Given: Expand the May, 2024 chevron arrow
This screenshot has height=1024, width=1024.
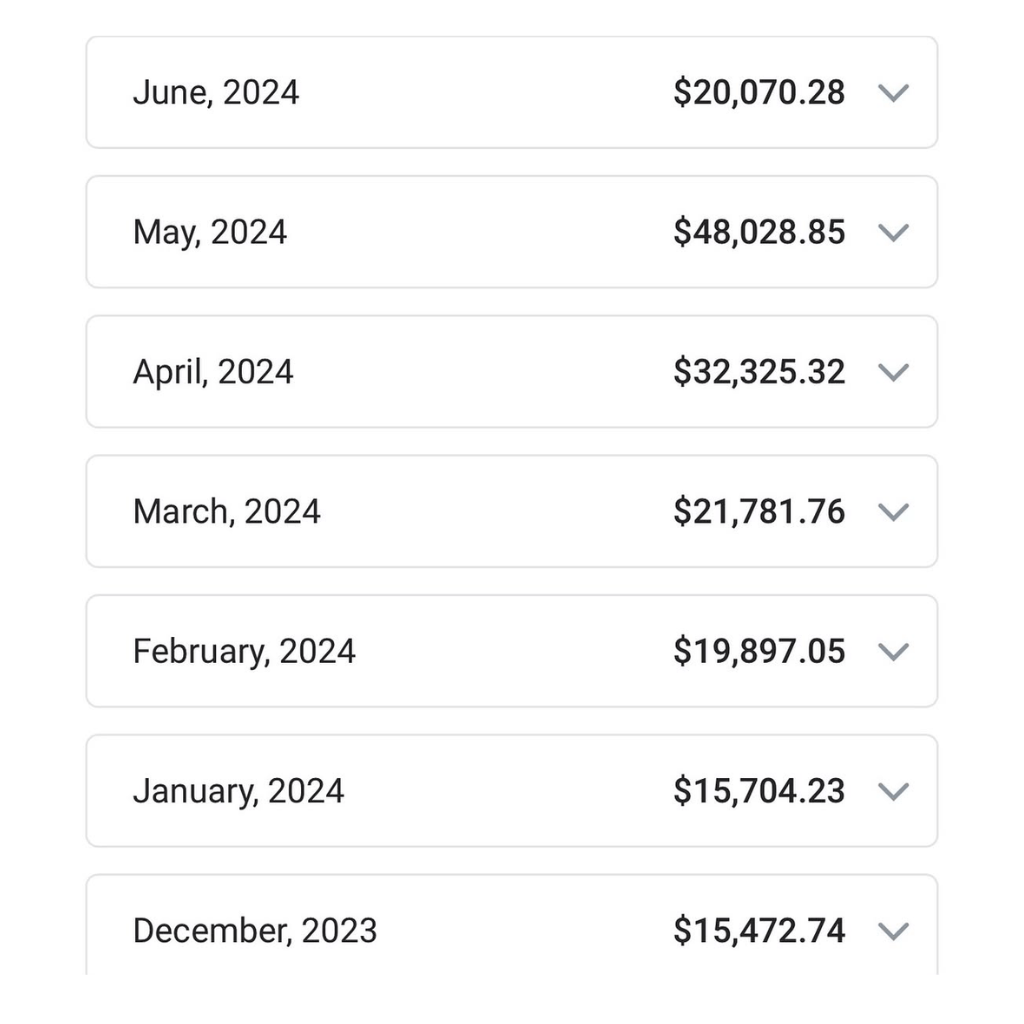Looking at the screenshot, I should [893, 232].
